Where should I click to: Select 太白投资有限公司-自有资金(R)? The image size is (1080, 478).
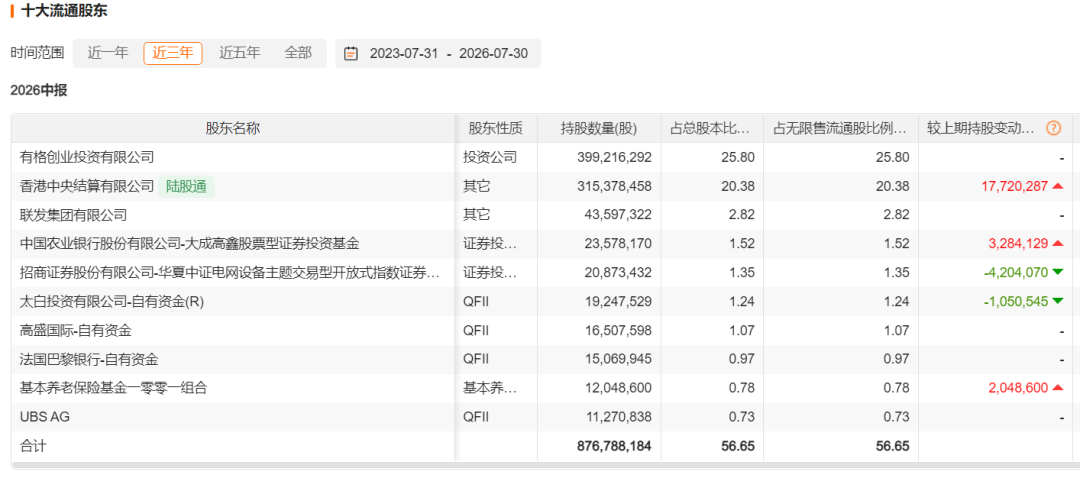(112, 301)
